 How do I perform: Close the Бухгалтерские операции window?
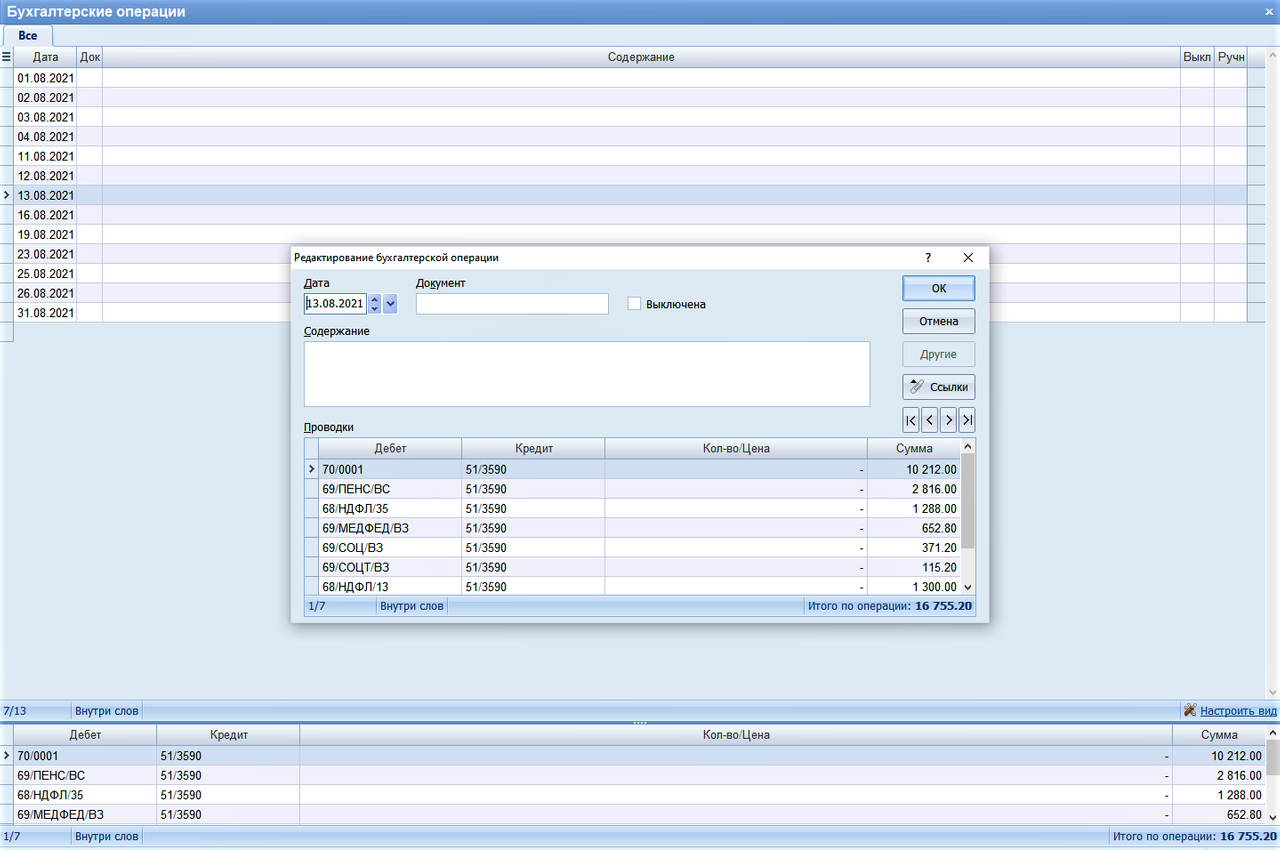[x=1270, y=10]
